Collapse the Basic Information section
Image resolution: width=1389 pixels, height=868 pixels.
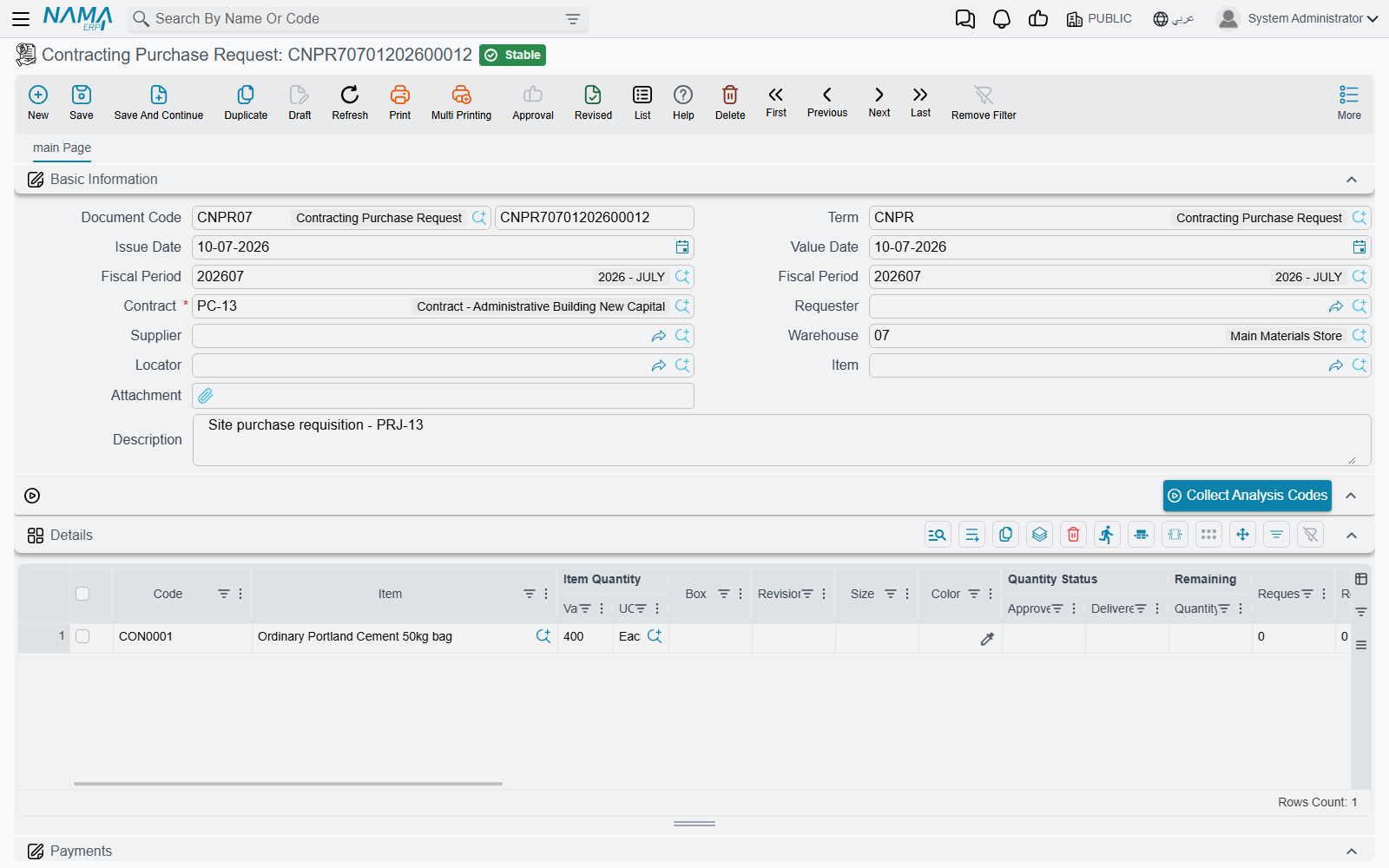(x=1352, y=180)
